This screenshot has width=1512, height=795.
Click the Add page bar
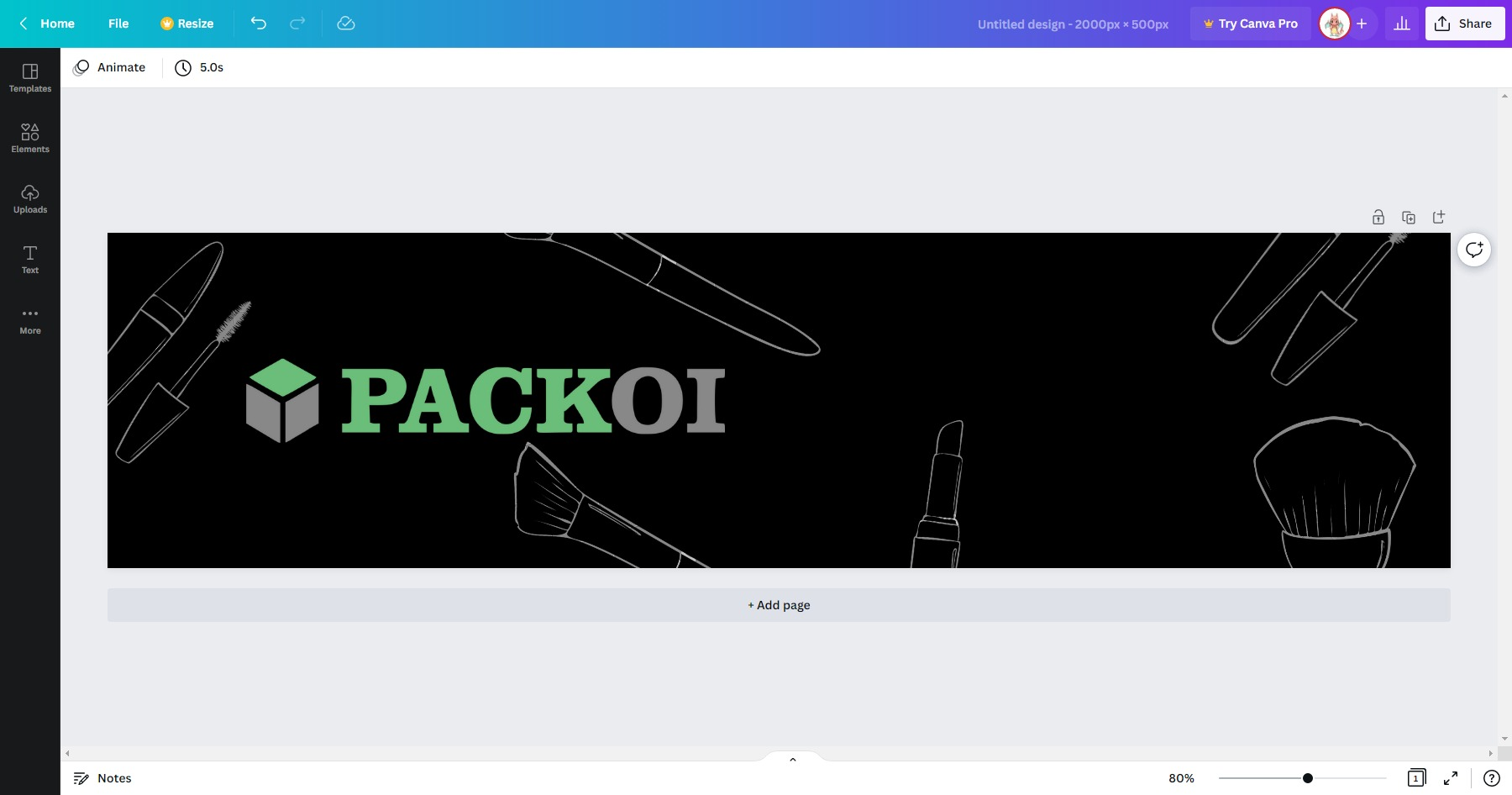click(x=779, y=605)
